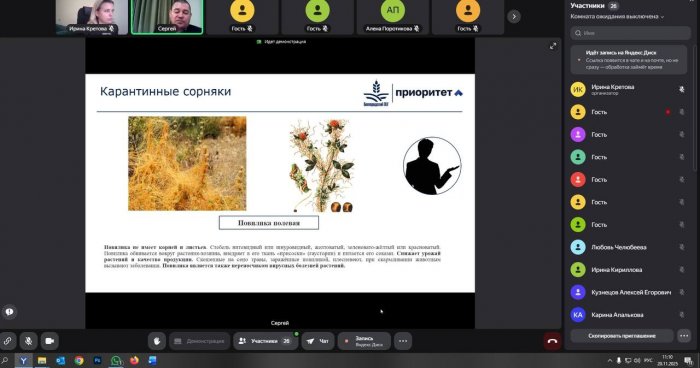Toggle the microphone mute button
This screenshot has height=368, width=700.
(28, 341)
